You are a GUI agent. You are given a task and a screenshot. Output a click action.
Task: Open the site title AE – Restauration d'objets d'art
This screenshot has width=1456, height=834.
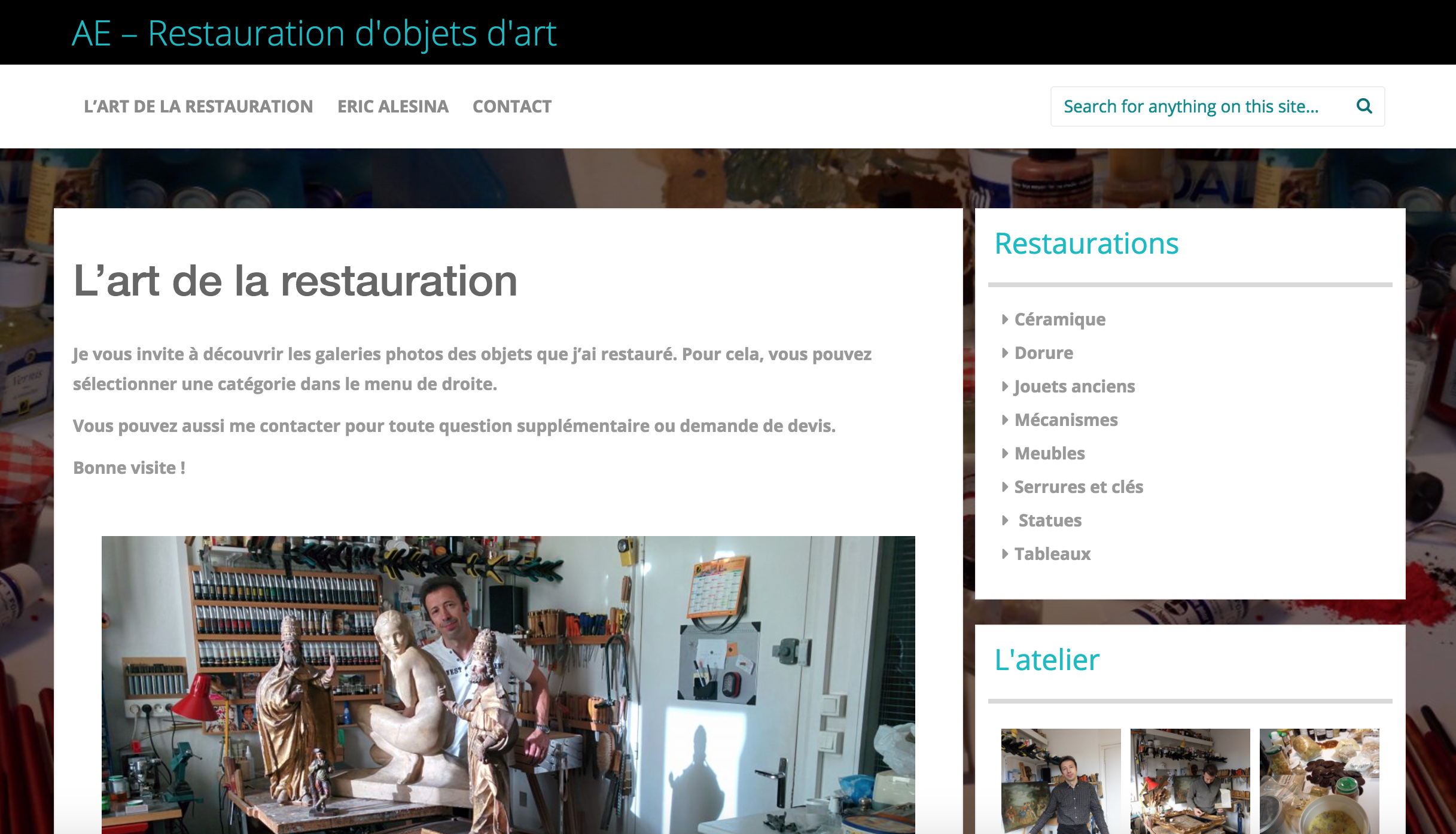314,33
